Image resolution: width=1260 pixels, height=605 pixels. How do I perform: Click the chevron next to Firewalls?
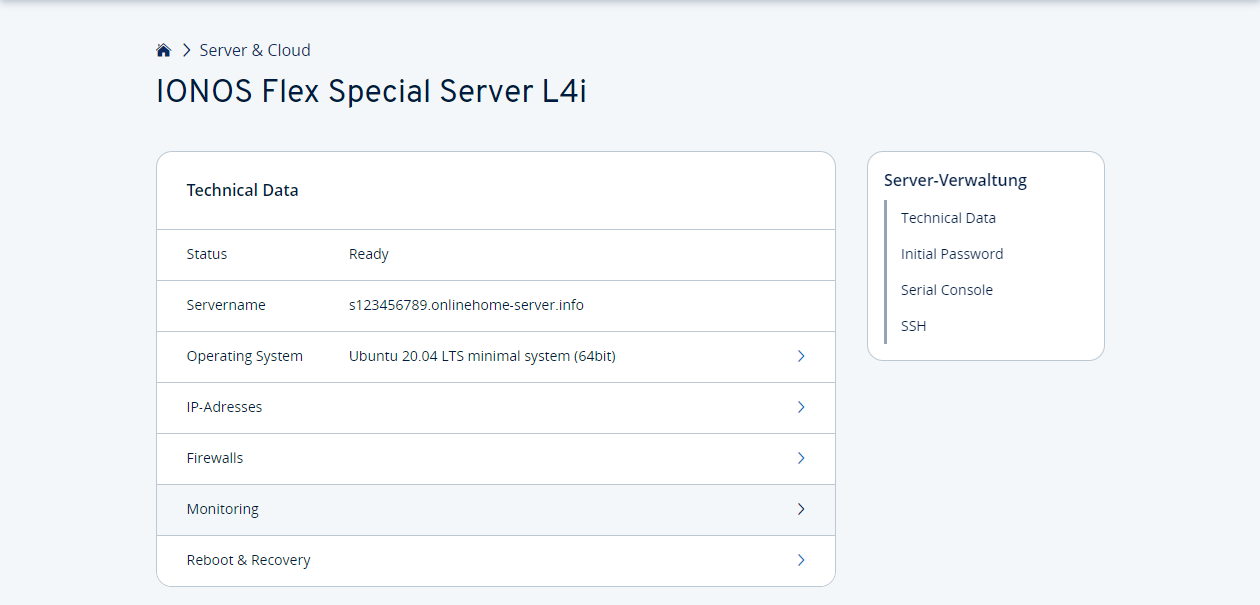[801, 458]
